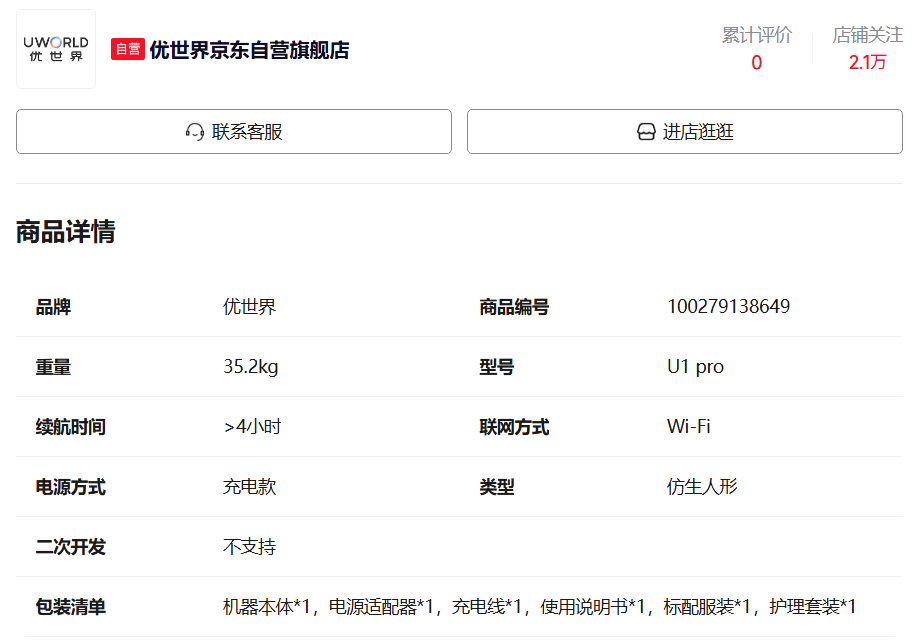Select the 续航时间 label
The image size is (920, 642).
point(70,427)
